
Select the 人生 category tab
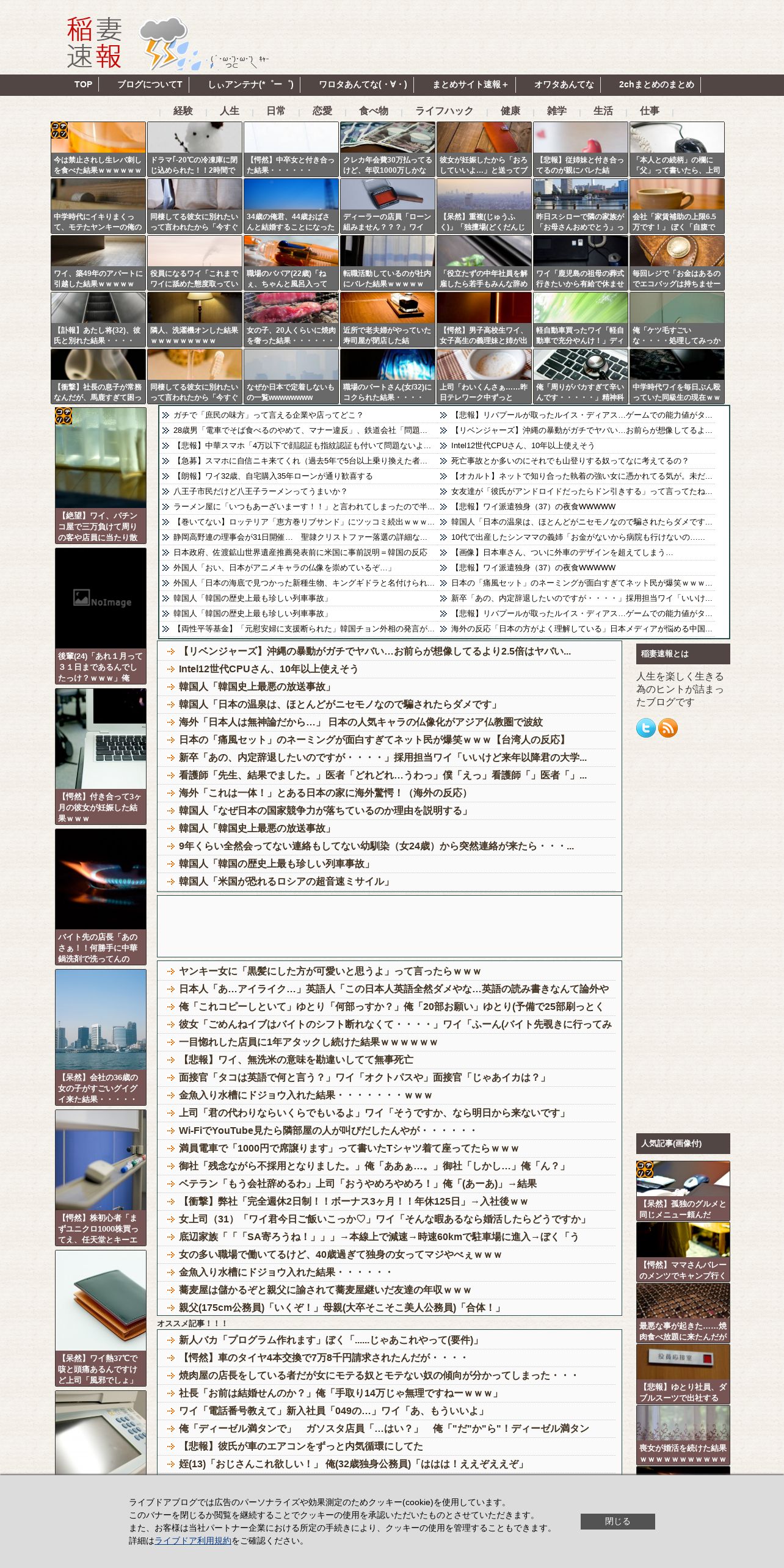(x=230, y=111)
